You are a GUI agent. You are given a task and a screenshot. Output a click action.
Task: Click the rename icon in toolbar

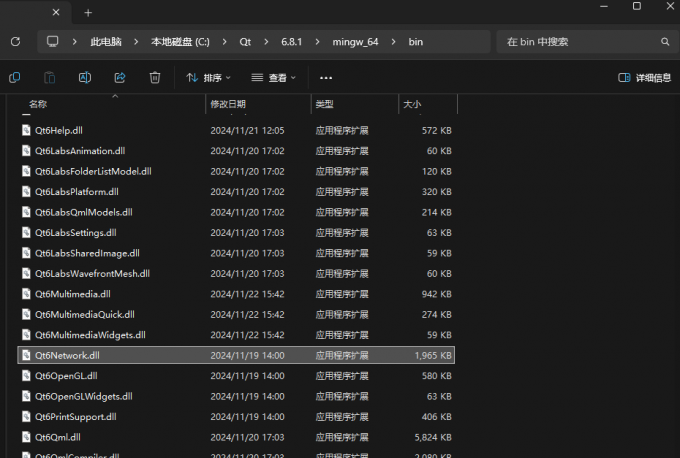coord(86,77)
